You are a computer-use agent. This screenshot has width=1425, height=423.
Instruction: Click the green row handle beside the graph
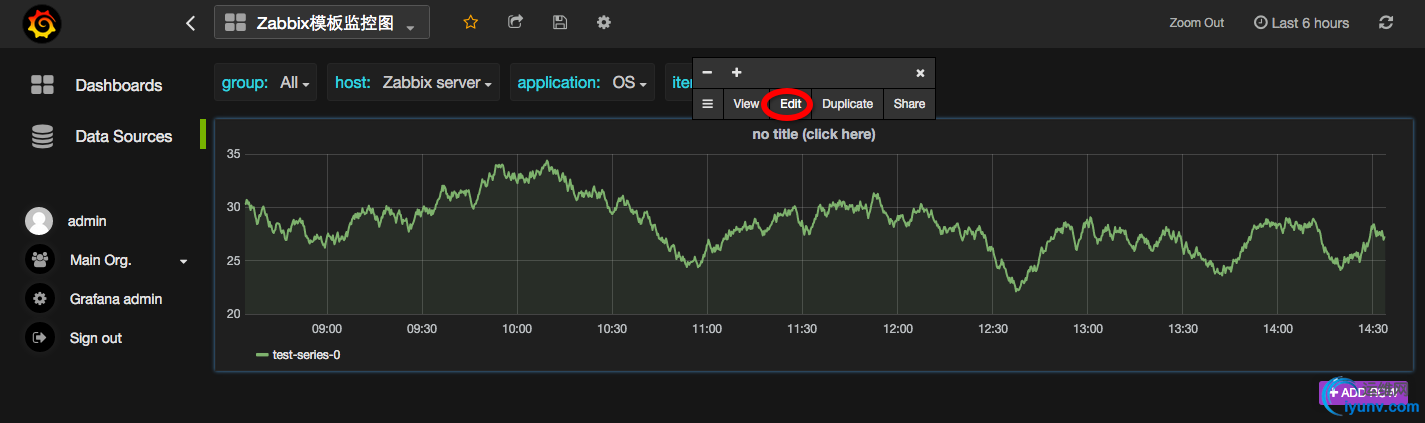(203, 135)
